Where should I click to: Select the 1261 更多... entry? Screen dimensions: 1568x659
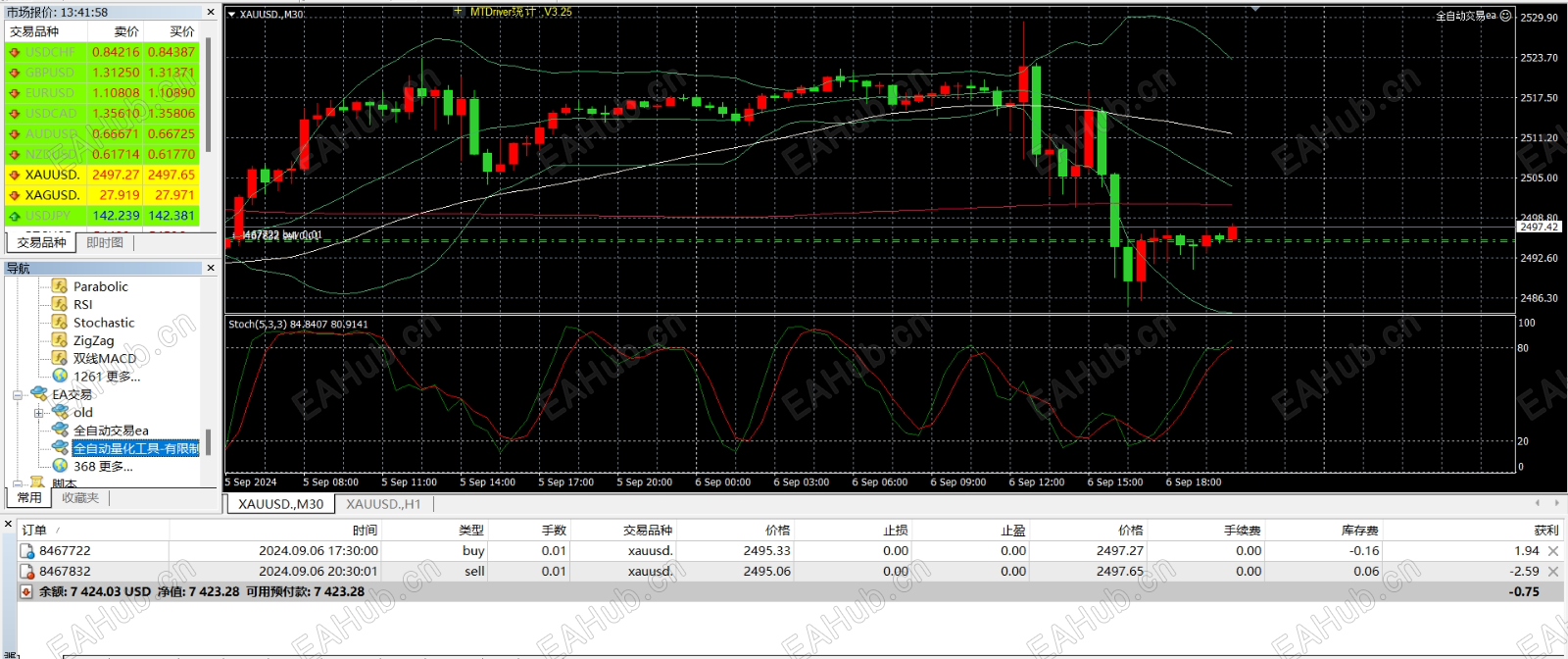(x=107, y=377)
